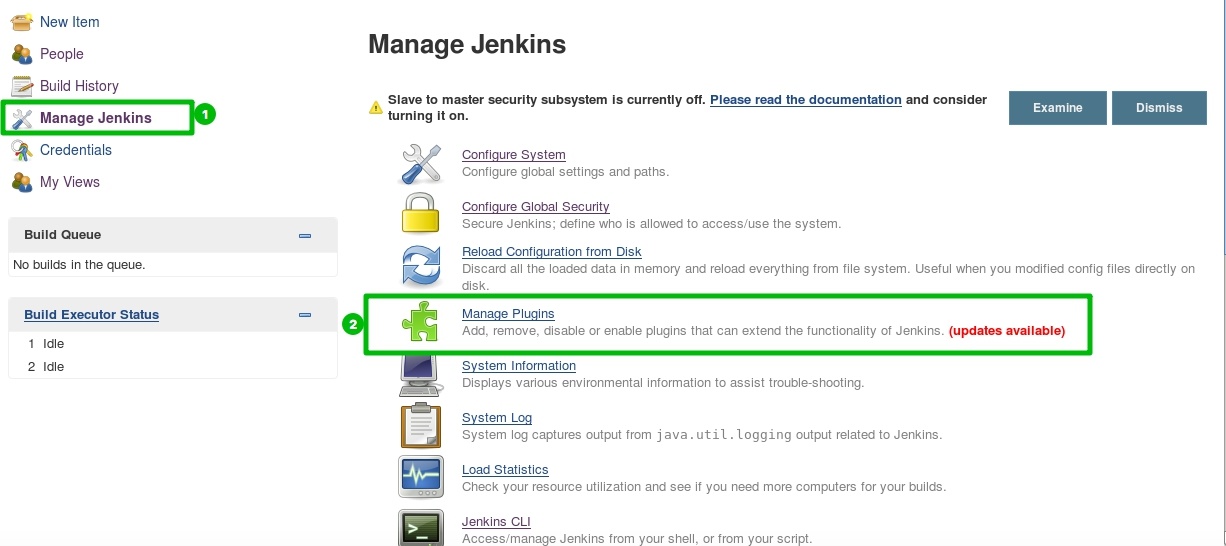
Task: Open Reload Configuration from Disk link
Action: (552, 252)
